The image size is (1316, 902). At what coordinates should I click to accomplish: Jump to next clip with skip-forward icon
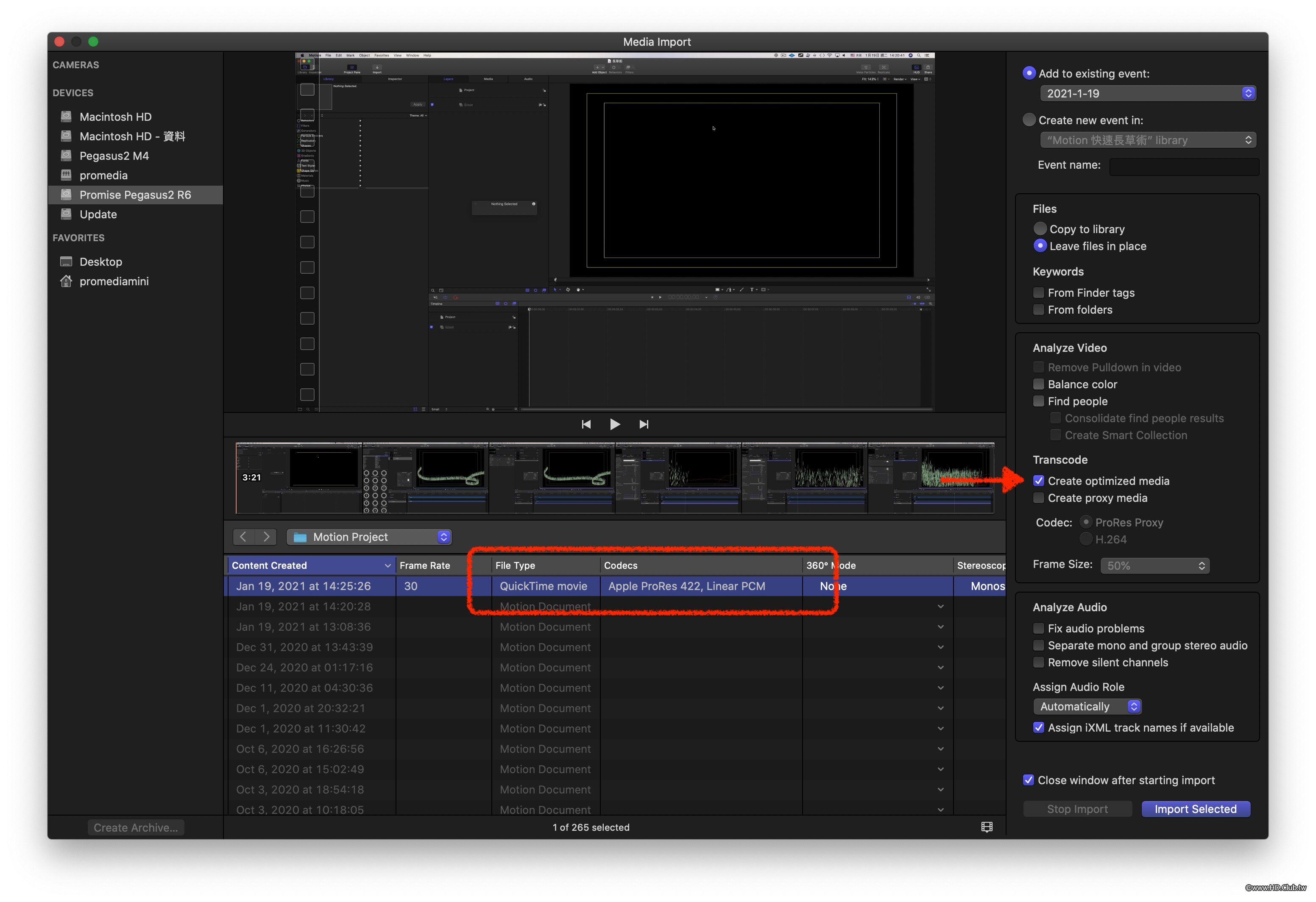644,424
